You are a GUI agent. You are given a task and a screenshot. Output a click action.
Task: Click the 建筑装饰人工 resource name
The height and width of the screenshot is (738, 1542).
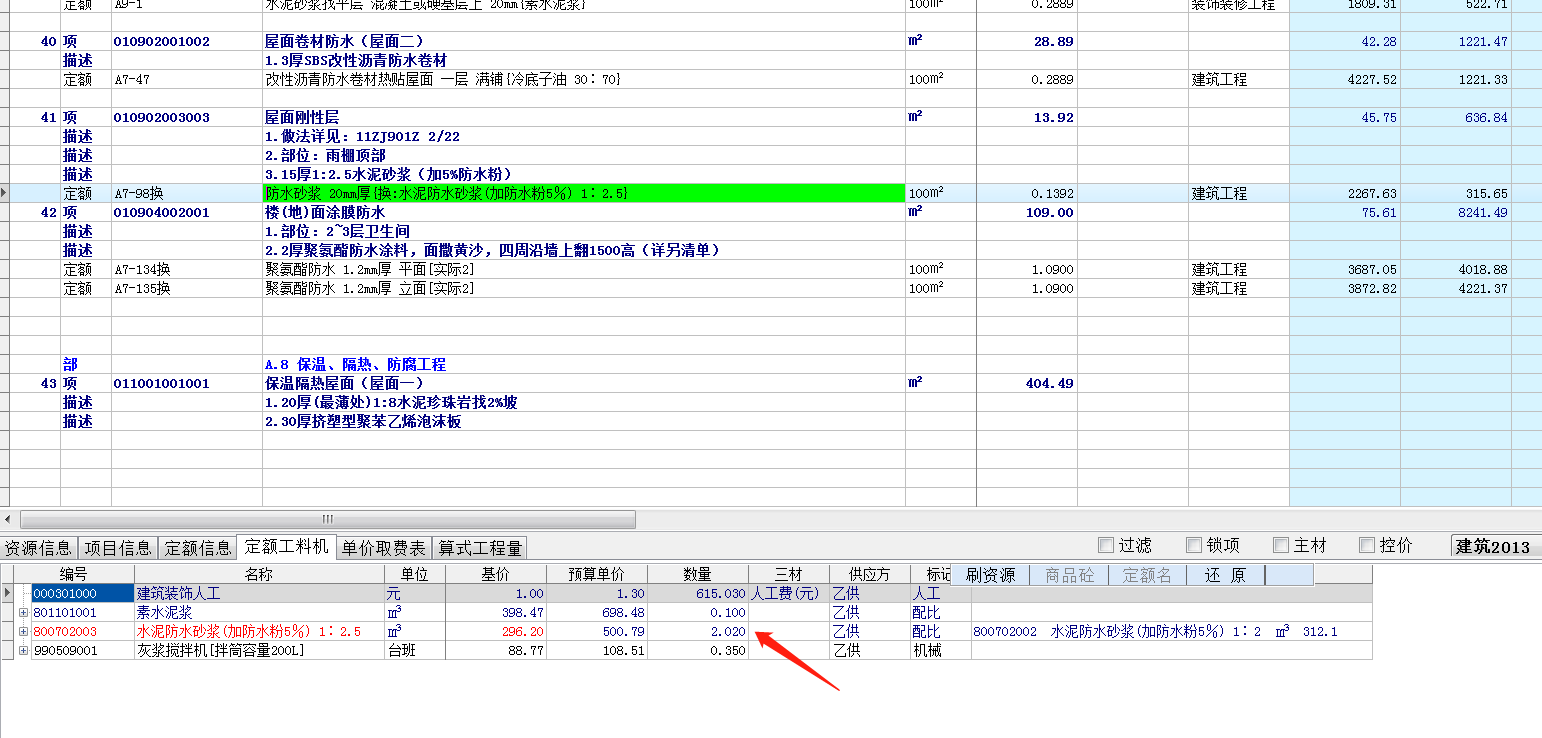[x=177, y=593]
